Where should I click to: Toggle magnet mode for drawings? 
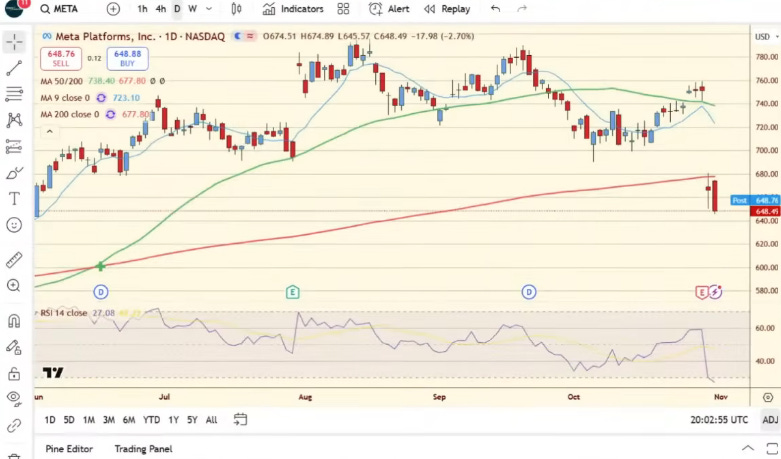point(14,321)
